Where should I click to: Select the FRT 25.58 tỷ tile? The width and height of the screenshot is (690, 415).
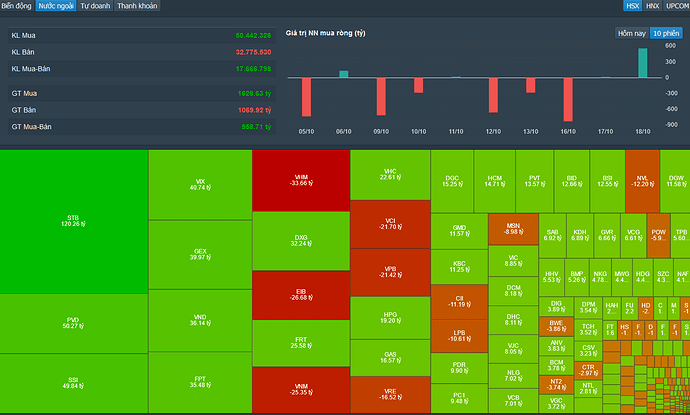pos(301,343)
